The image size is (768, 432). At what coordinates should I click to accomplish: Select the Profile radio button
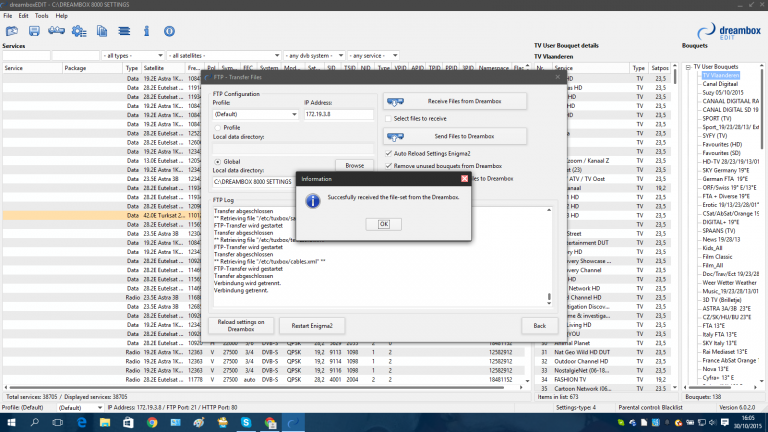(218, 128)
